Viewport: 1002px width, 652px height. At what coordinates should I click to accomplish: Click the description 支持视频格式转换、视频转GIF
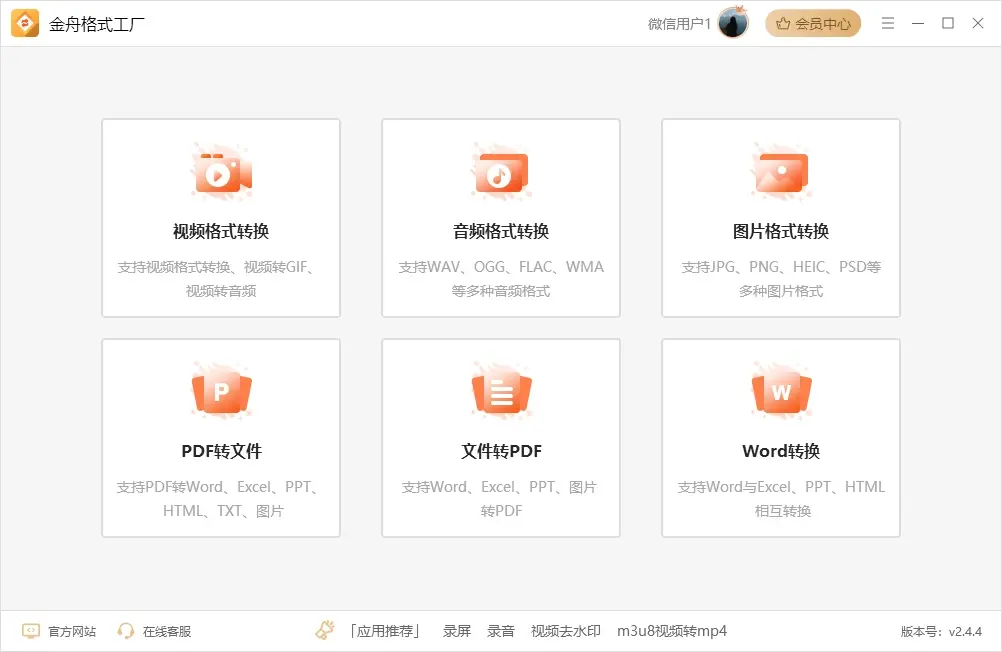pos(216,267)
